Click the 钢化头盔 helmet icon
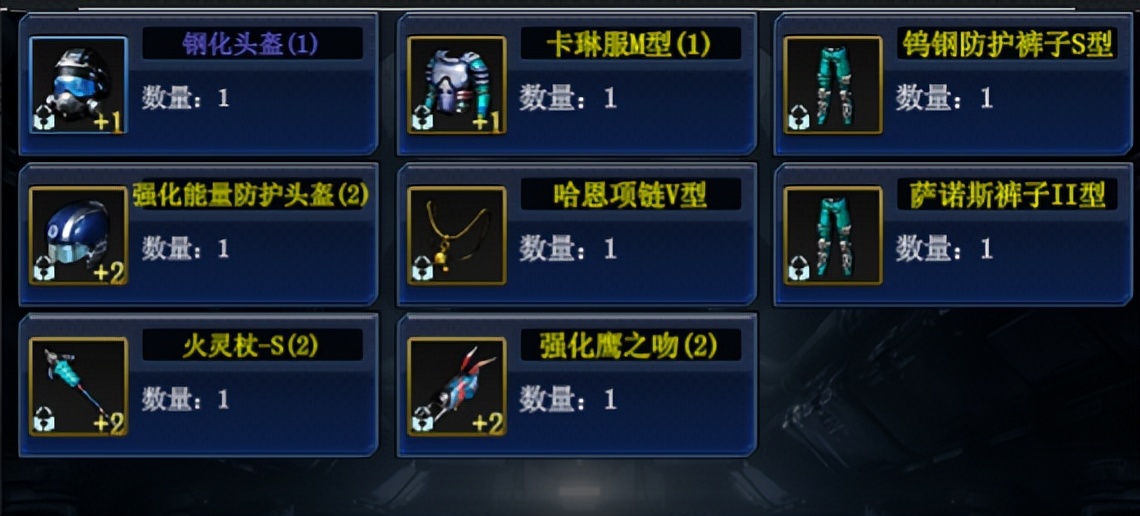Image resolution: width=1140 pixels, height=516 pixels. [79, 85]
